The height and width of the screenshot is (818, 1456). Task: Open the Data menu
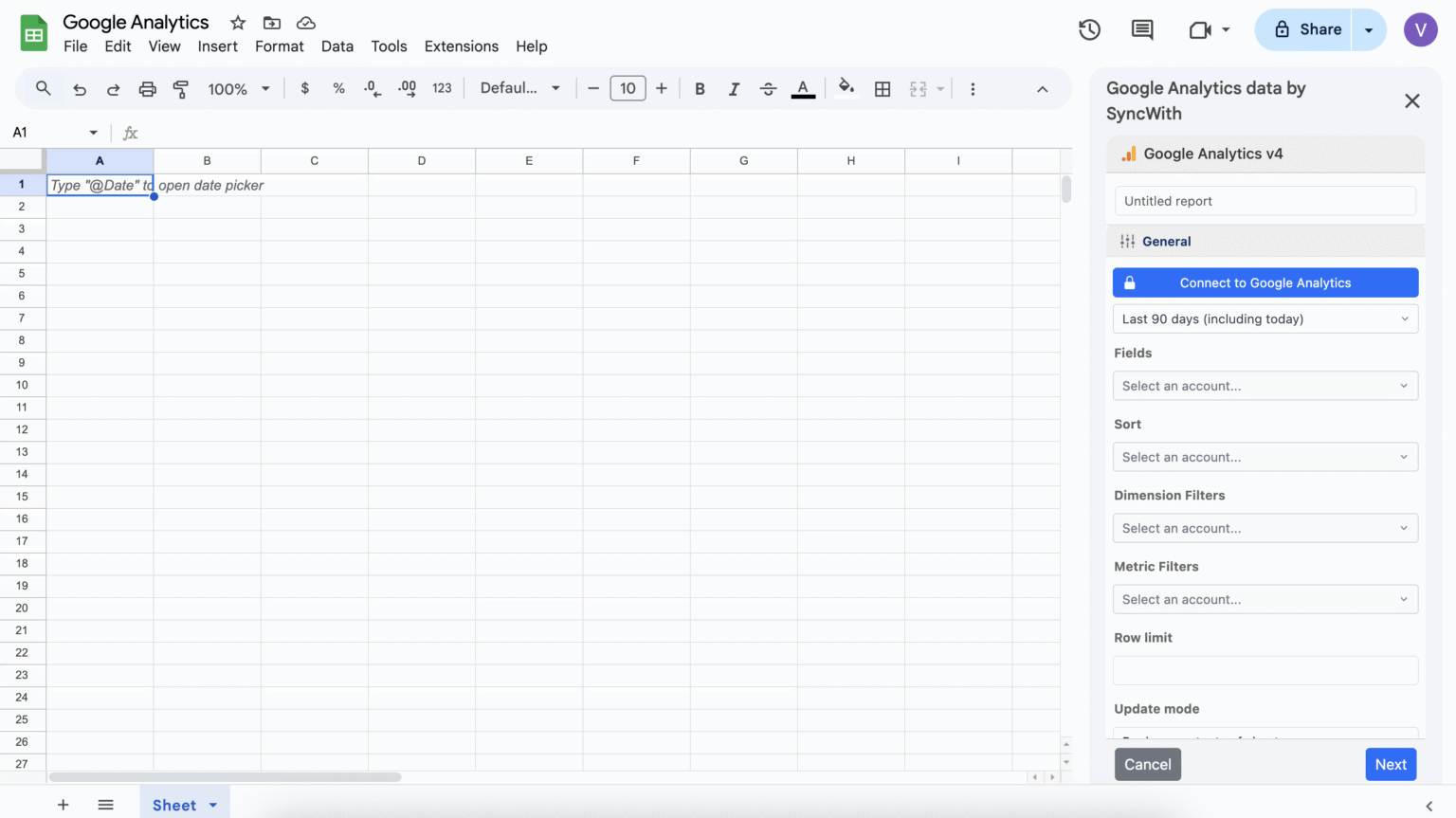pos(337,46)
